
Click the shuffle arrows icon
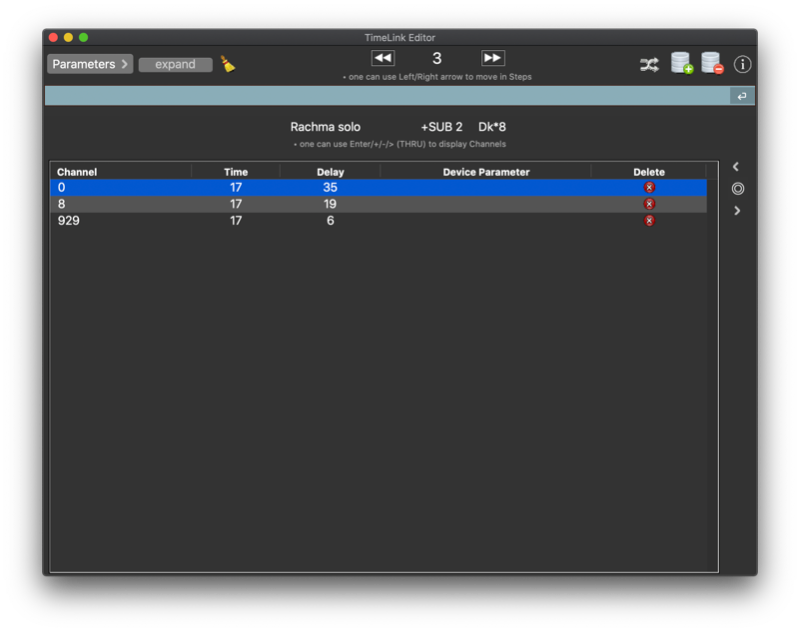(650, 64)
